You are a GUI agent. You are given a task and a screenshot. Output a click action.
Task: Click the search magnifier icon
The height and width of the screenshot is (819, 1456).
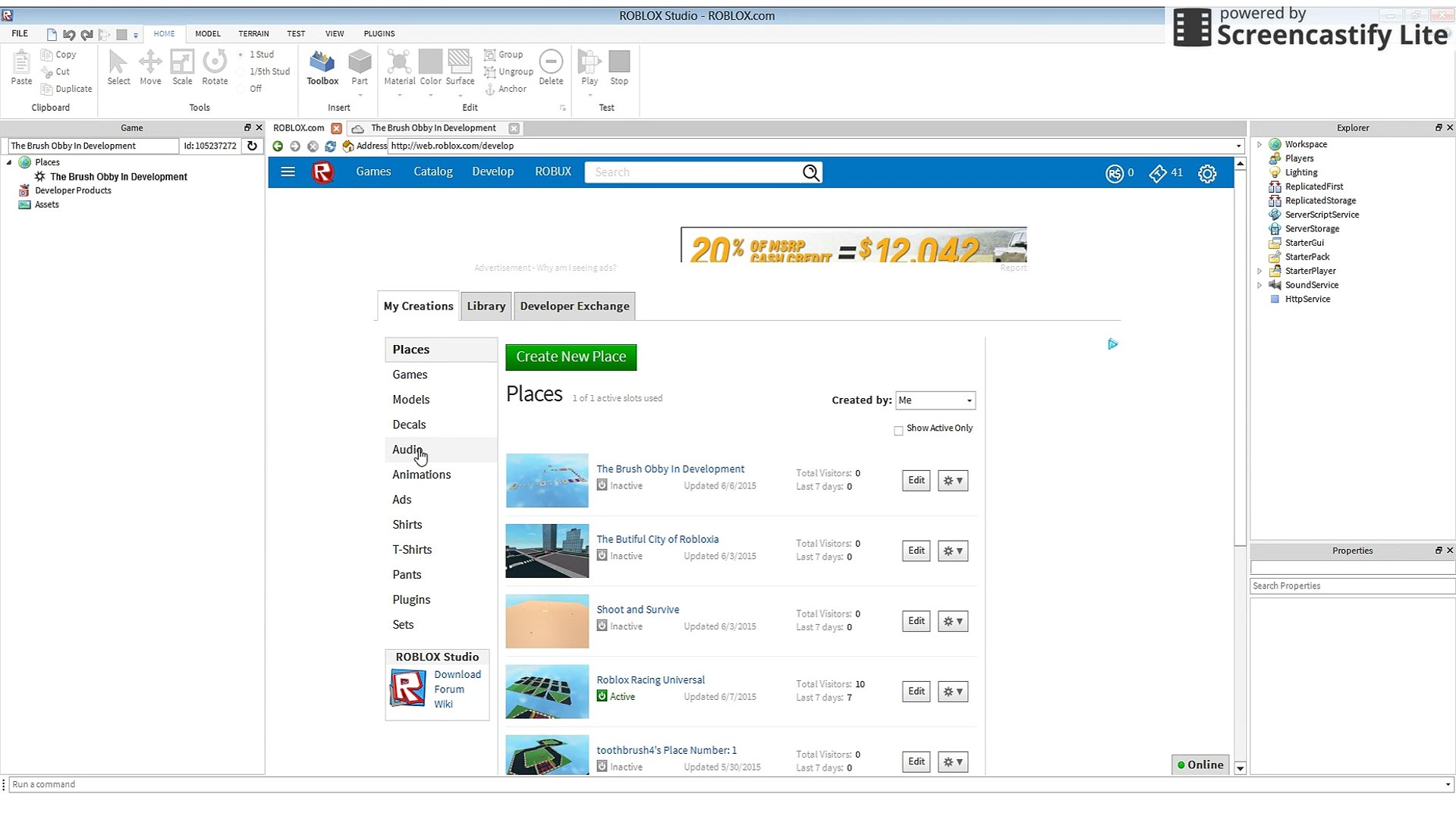click(x=811, y=173)
